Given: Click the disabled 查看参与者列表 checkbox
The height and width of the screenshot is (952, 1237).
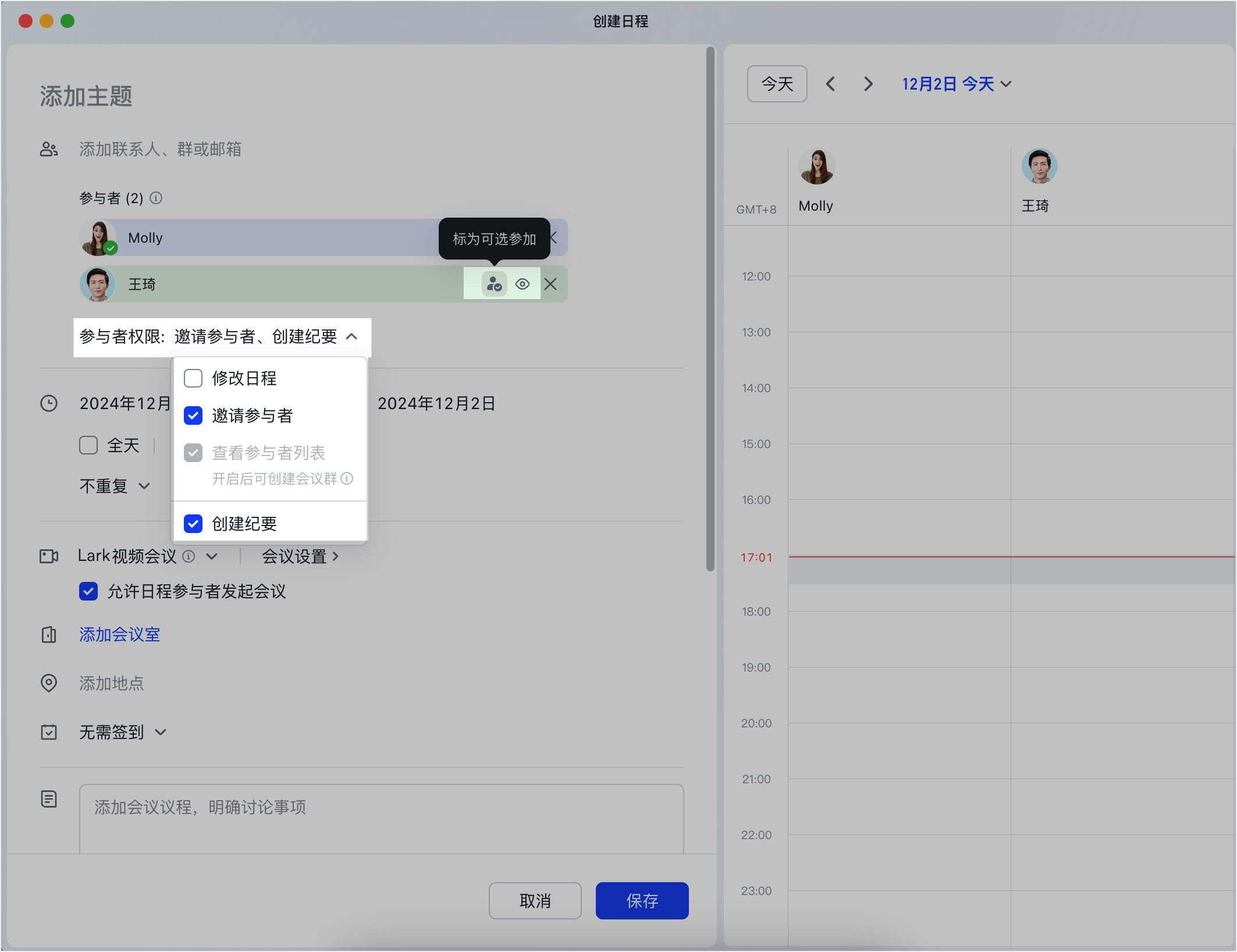Looking at the screenshot, I should coord(193,453).
